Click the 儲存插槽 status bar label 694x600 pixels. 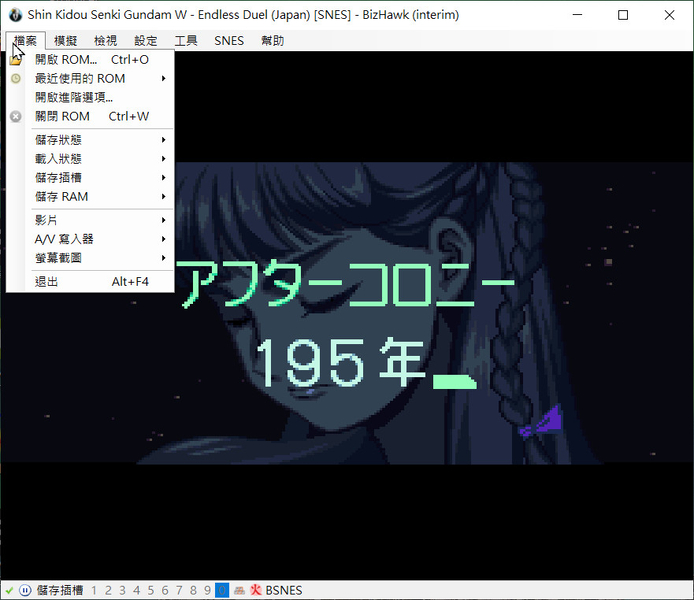(x=60, y=590)
